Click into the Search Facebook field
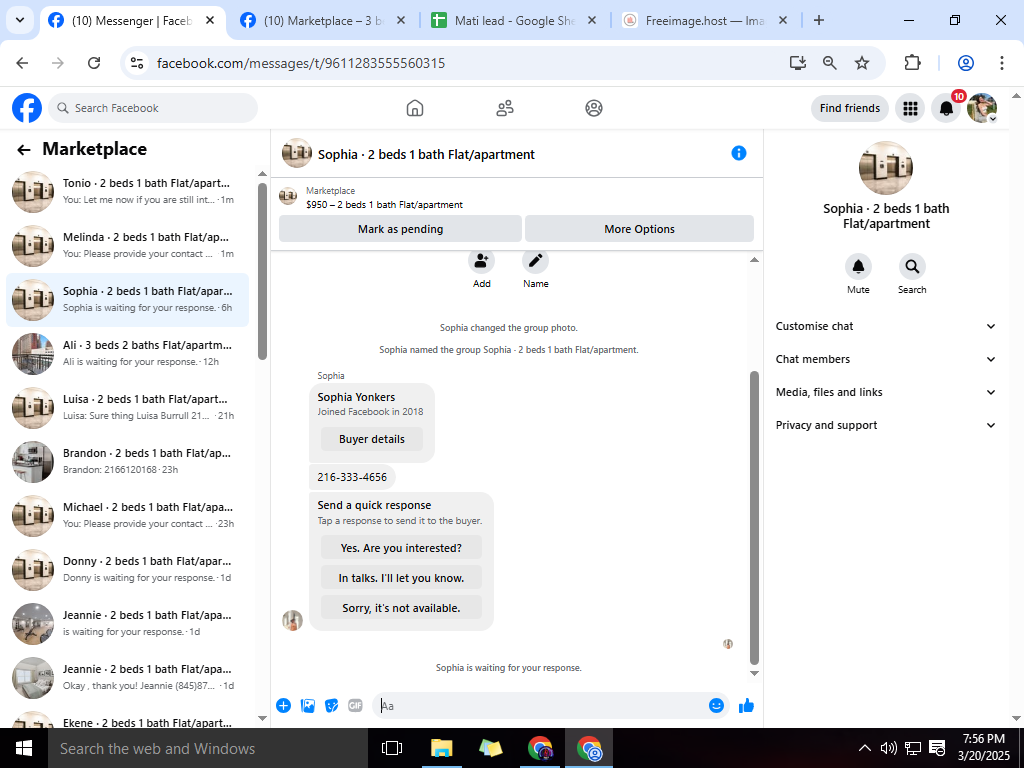 coord(153,108)
